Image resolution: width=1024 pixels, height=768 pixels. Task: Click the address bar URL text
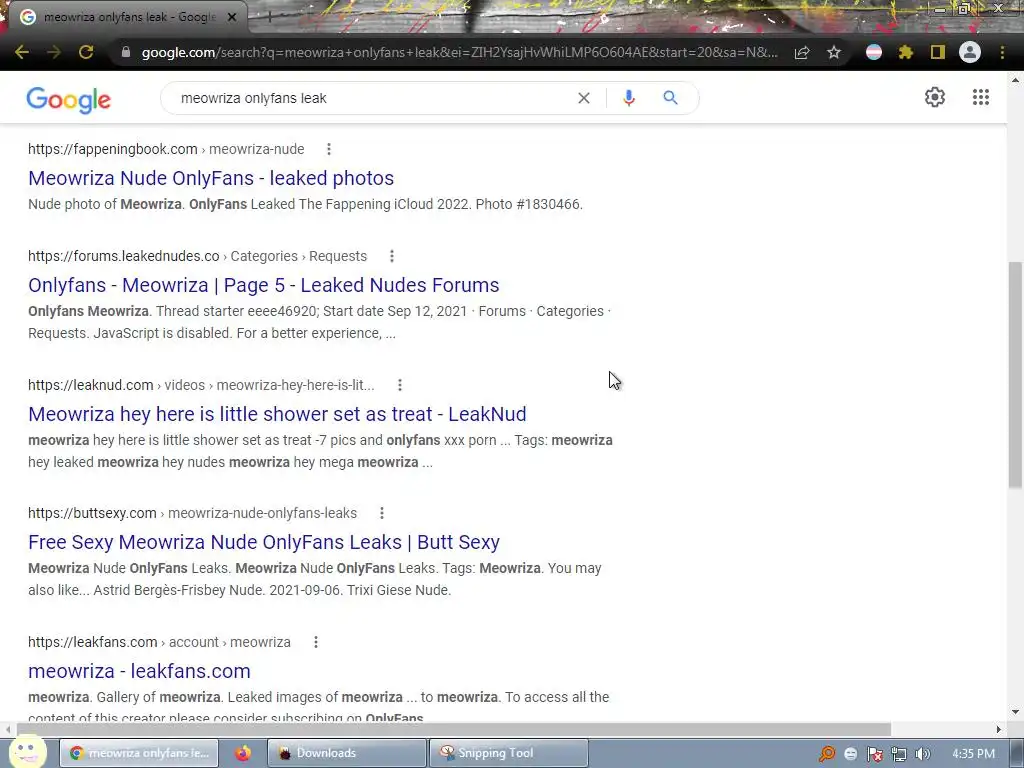pos(460,52)
